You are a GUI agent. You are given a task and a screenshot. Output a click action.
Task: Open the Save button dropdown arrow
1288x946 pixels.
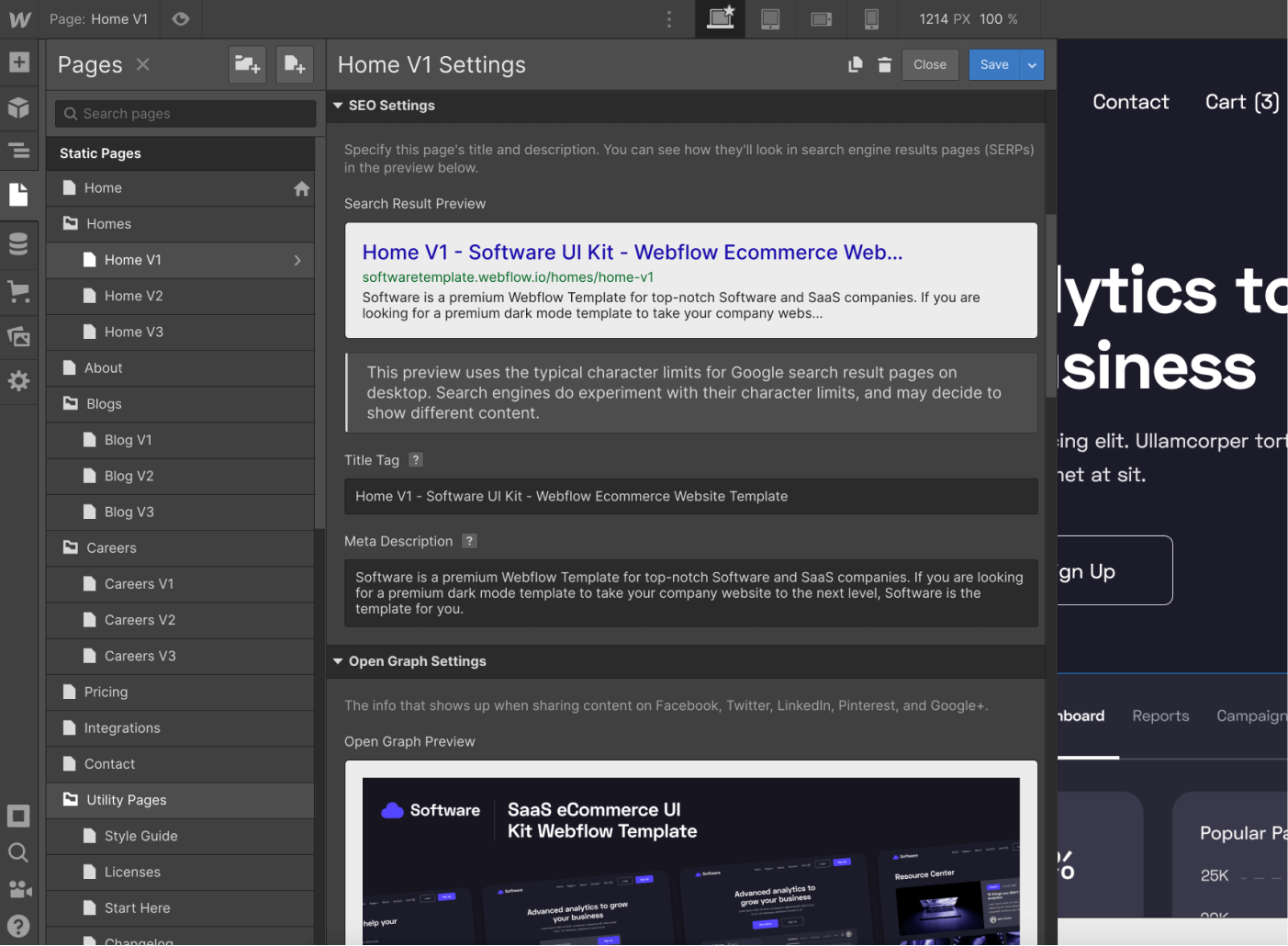click(x=1031, y=64)
